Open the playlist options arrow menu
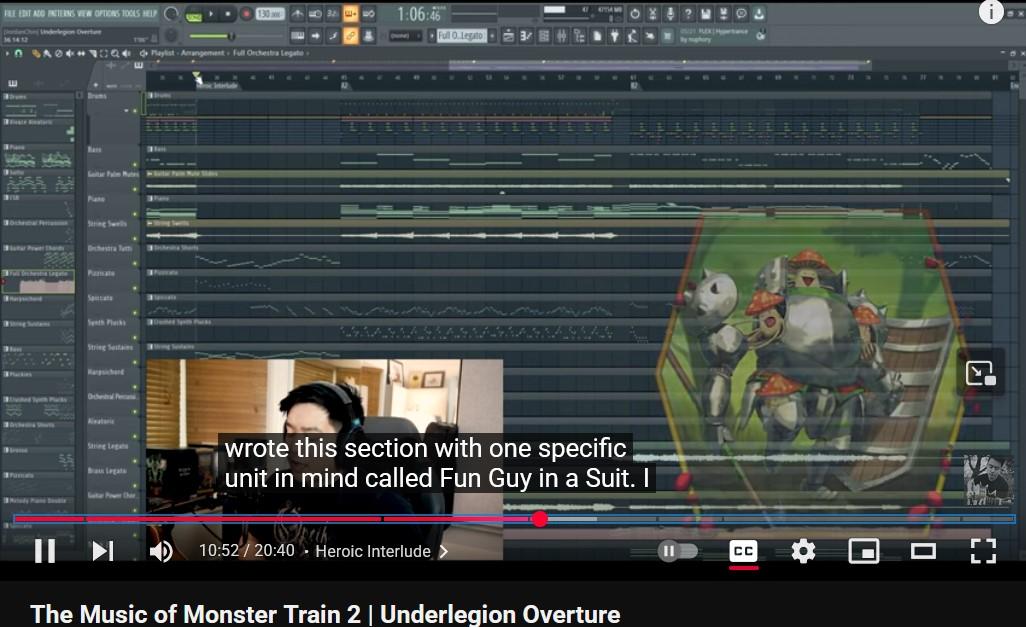The image size is (1026, 627). 7,53
